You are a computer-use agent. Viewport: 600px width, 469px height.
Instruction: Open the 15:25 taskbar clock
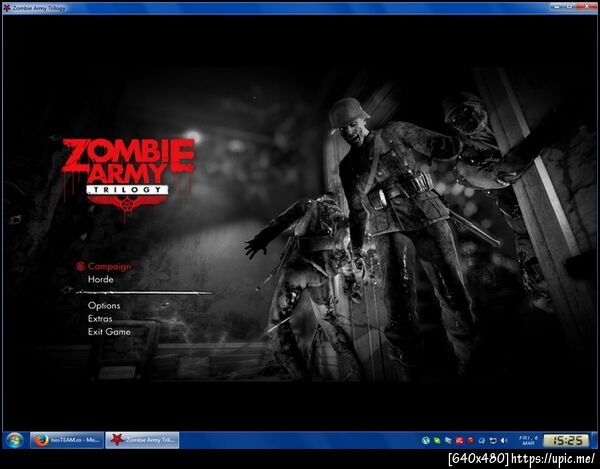pyautogui.click(x=566, y=441)
